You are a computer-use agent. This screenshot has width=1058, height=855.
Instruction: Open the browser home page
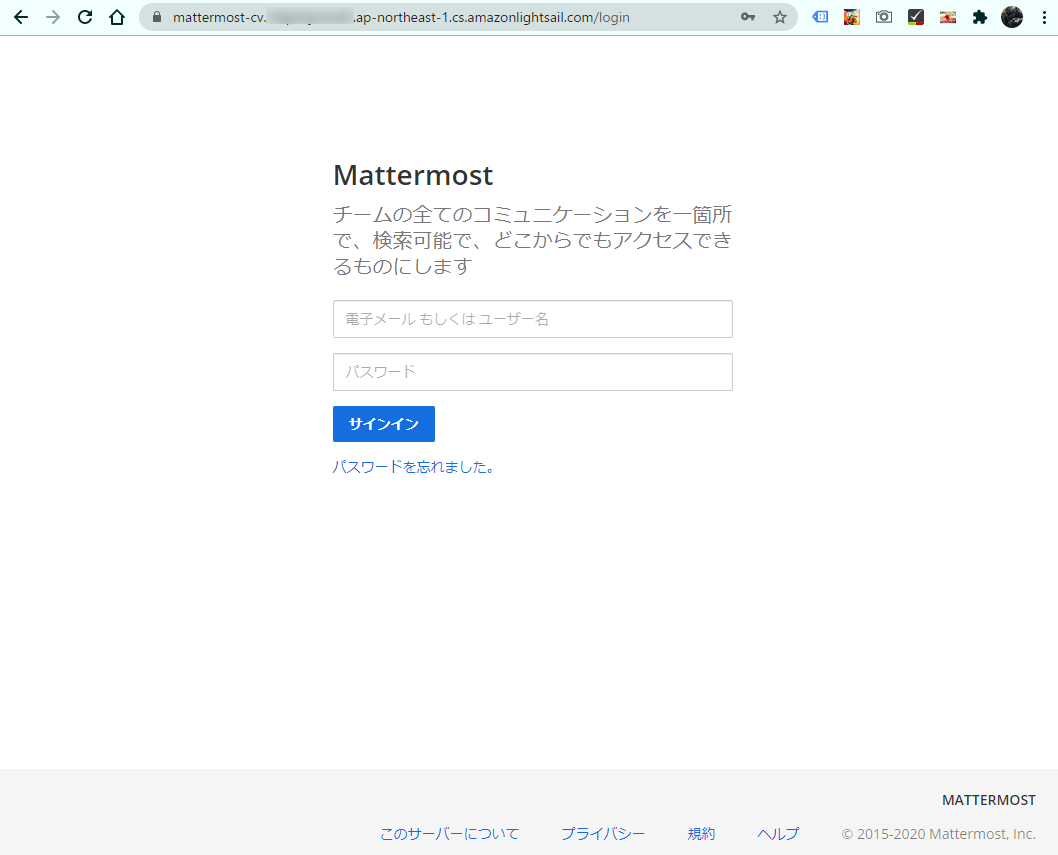(x=117, y=17)
